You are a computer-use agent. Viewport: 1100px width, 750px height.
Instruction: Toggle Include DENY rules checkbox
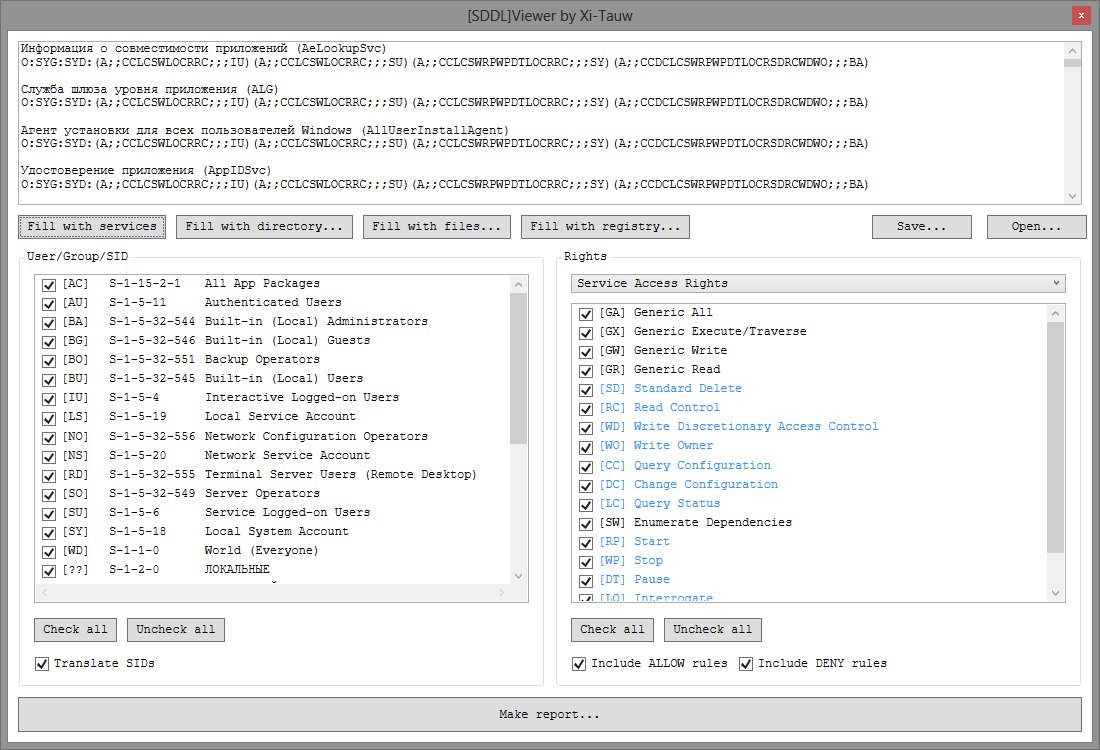[746, 664]
